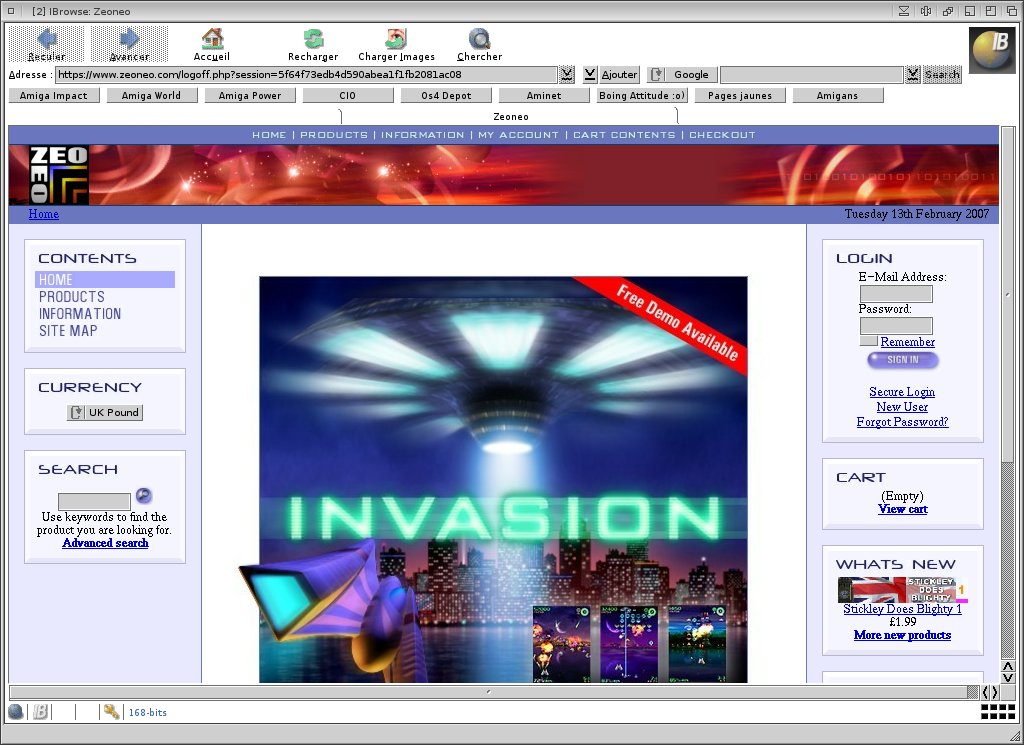Open the Pages jaunes bookmark
Image resolution: width=1024 pixels, height=745 pixels.
point(740,95)
